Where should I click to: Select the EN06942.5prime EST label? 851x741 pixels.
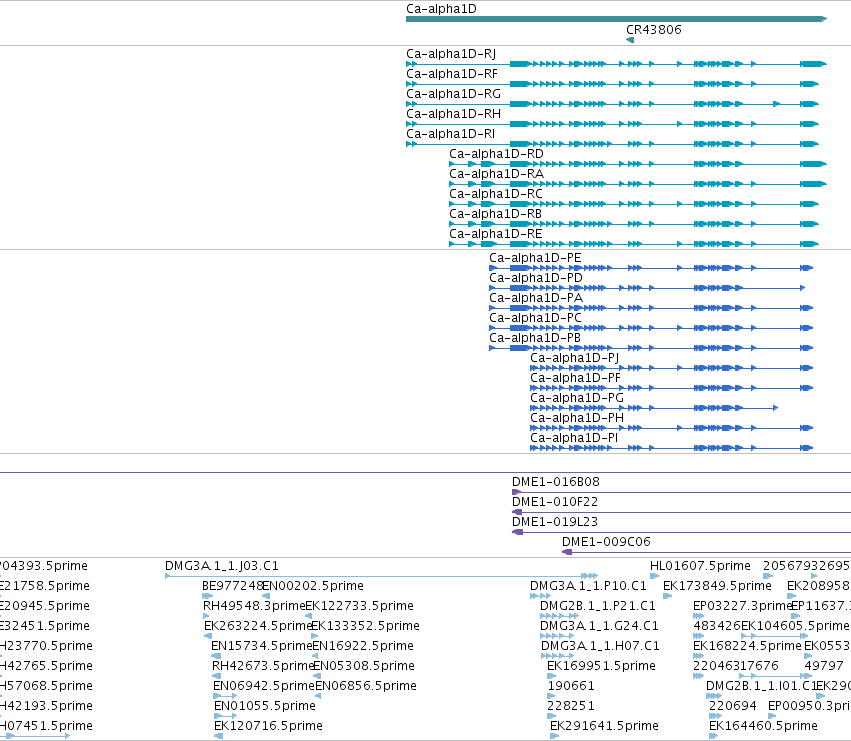264,686
